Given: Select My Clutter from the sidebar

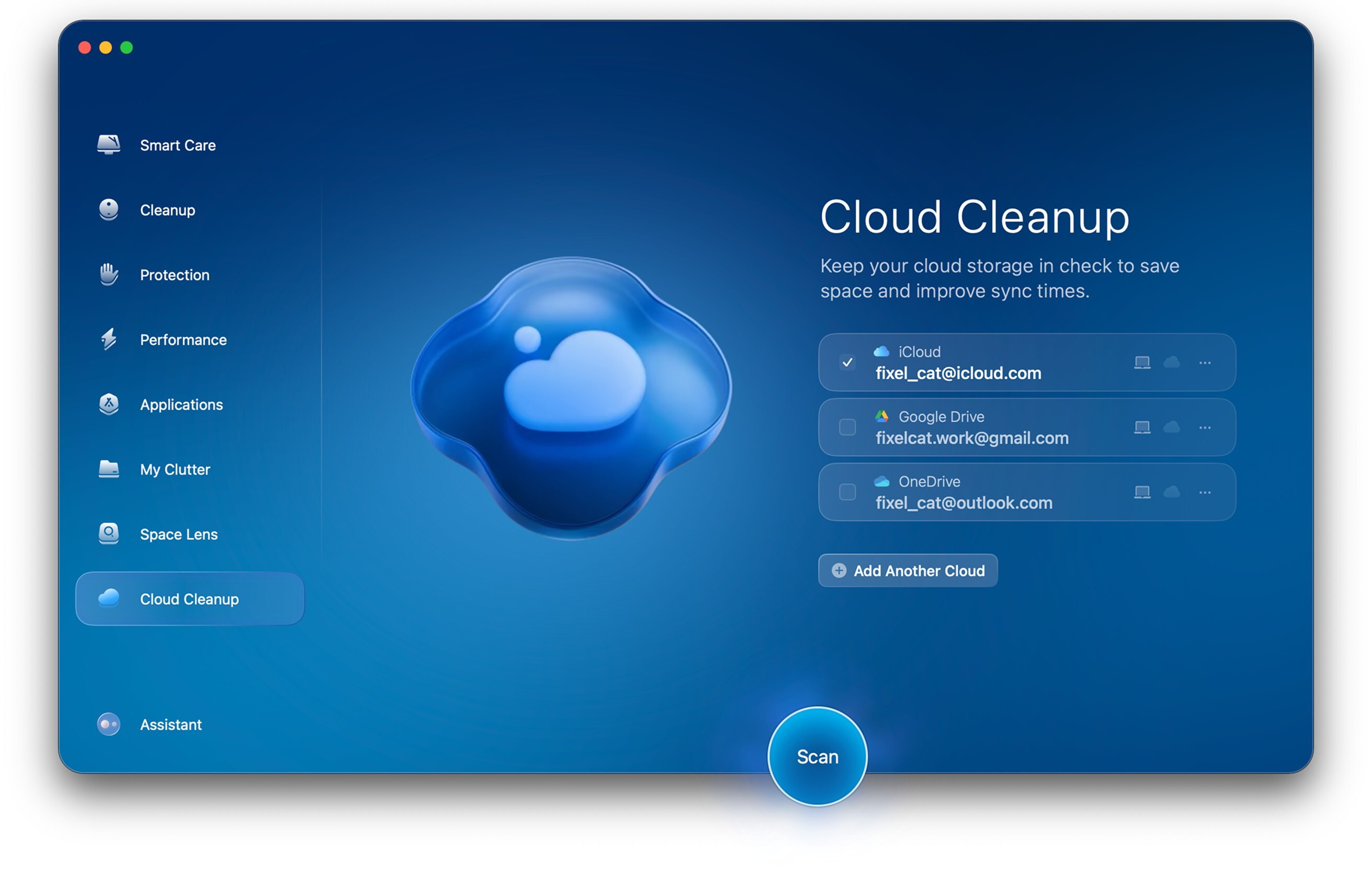Looking at the screenshot, I should [x=174, y=469].
